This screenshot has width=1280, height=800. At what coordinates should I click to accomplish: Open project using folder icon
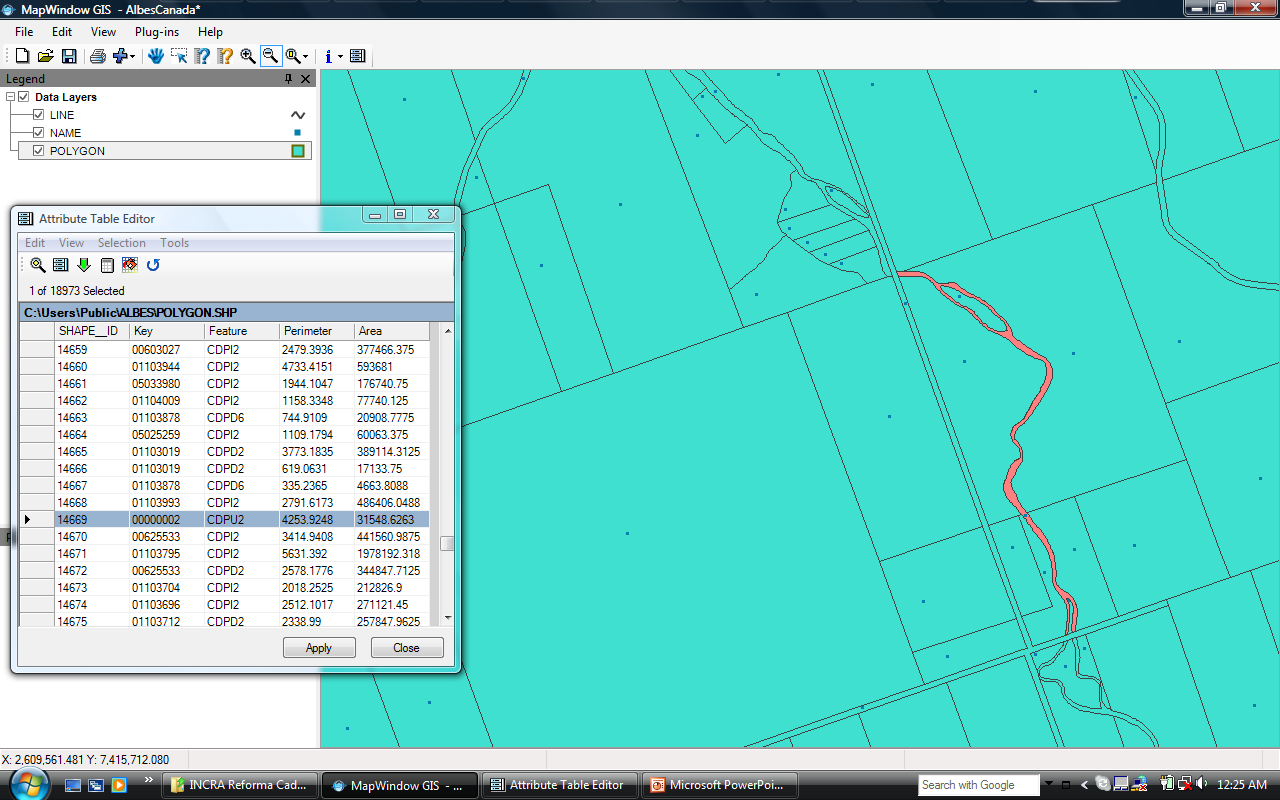pyautogui.click(x=46, y=56)
